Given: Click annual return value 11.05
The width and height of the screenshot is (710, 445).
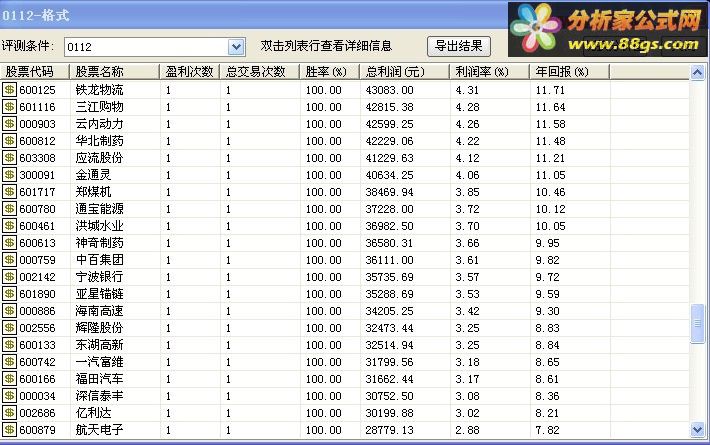Looking at the screenshot, I should [550, 175].
